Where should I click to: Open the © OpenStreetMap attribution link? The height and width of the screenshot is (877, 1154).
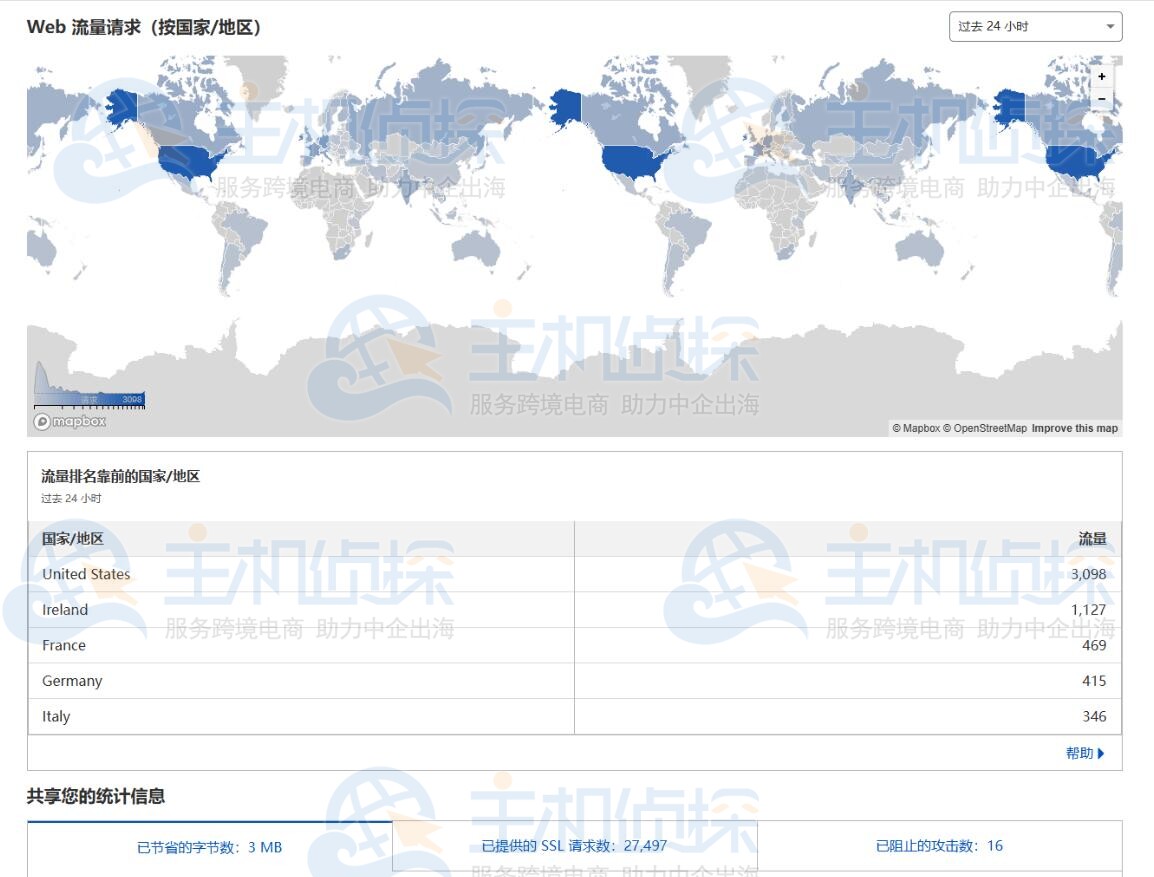click(x=985, y=428)
